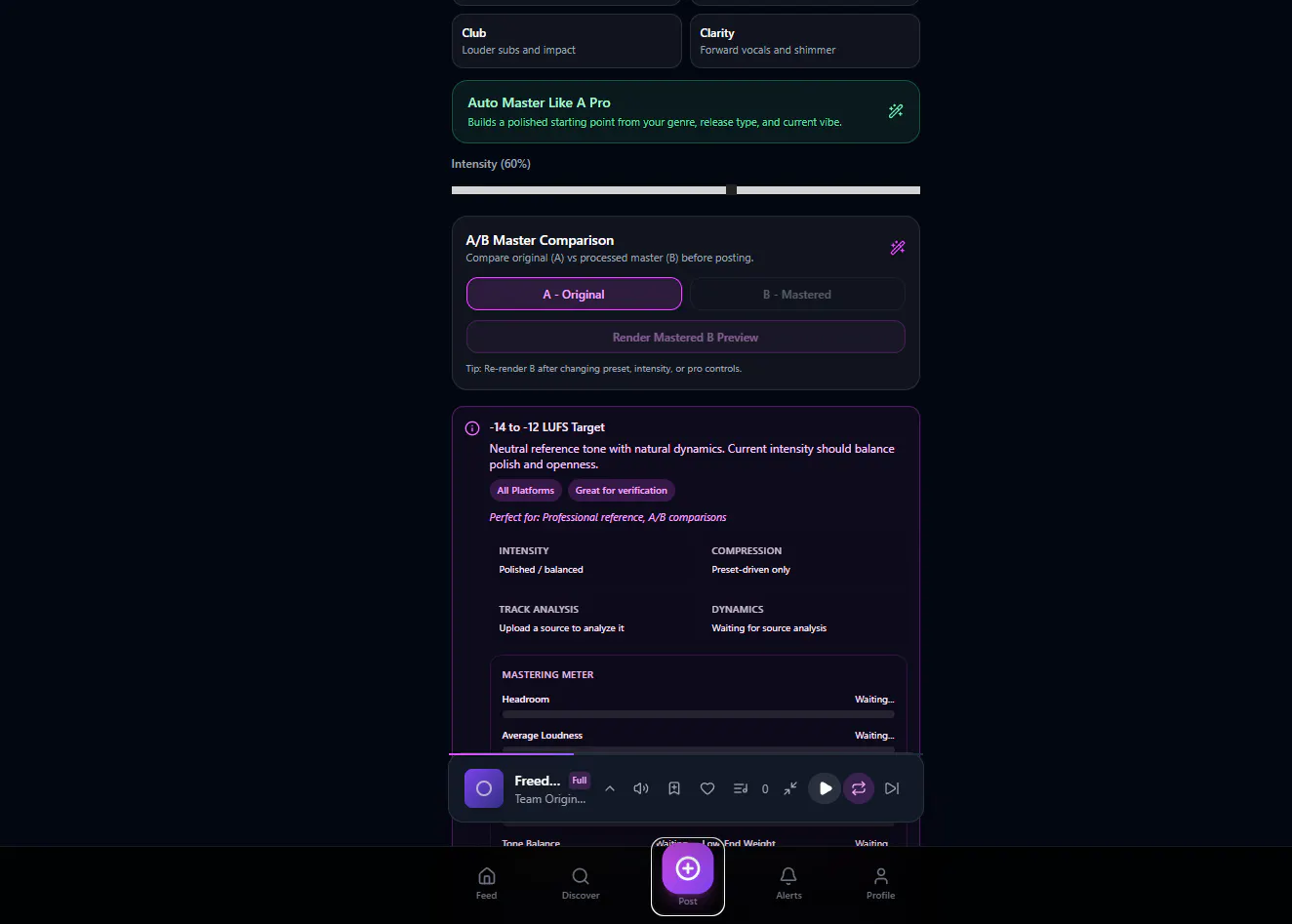Click the Intensity (60%) label

point(491,164)
